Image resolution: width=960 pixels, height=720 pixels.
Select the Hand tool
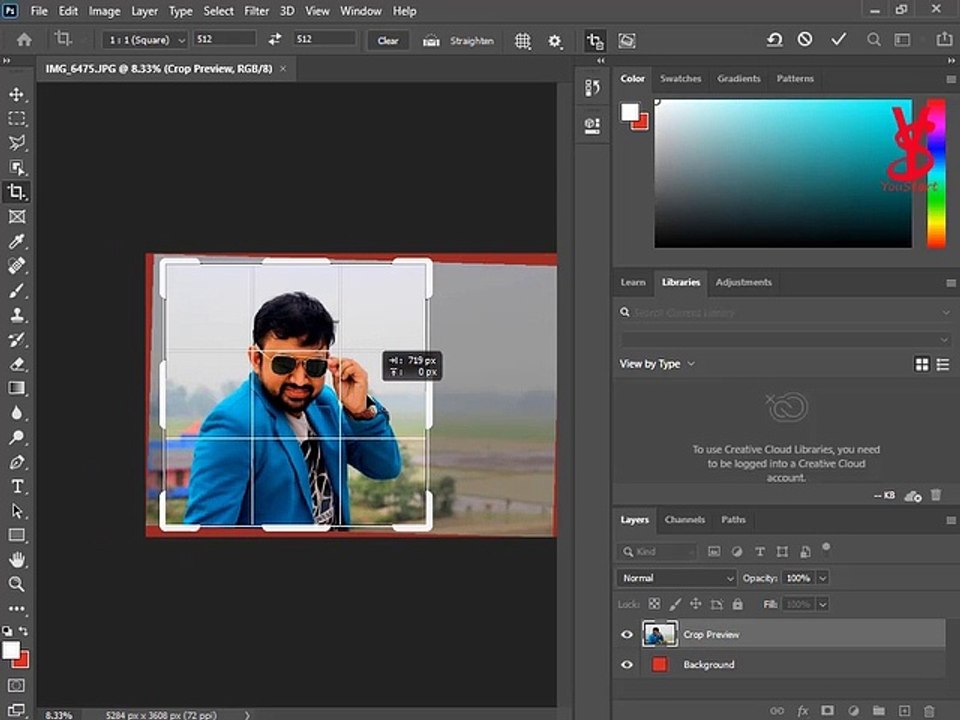[x=17, y=560]
